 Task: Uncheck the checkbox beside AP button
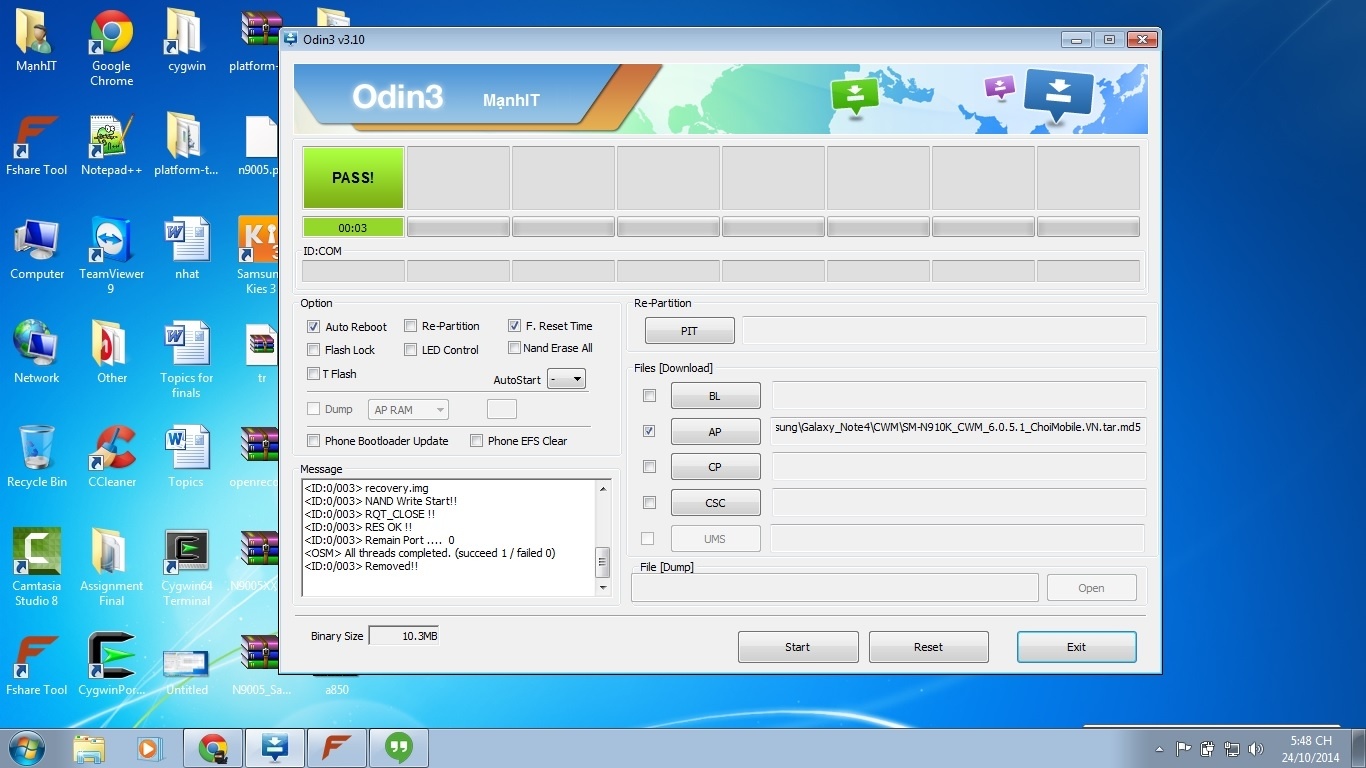pyautogui.click(x=649, y=431)
